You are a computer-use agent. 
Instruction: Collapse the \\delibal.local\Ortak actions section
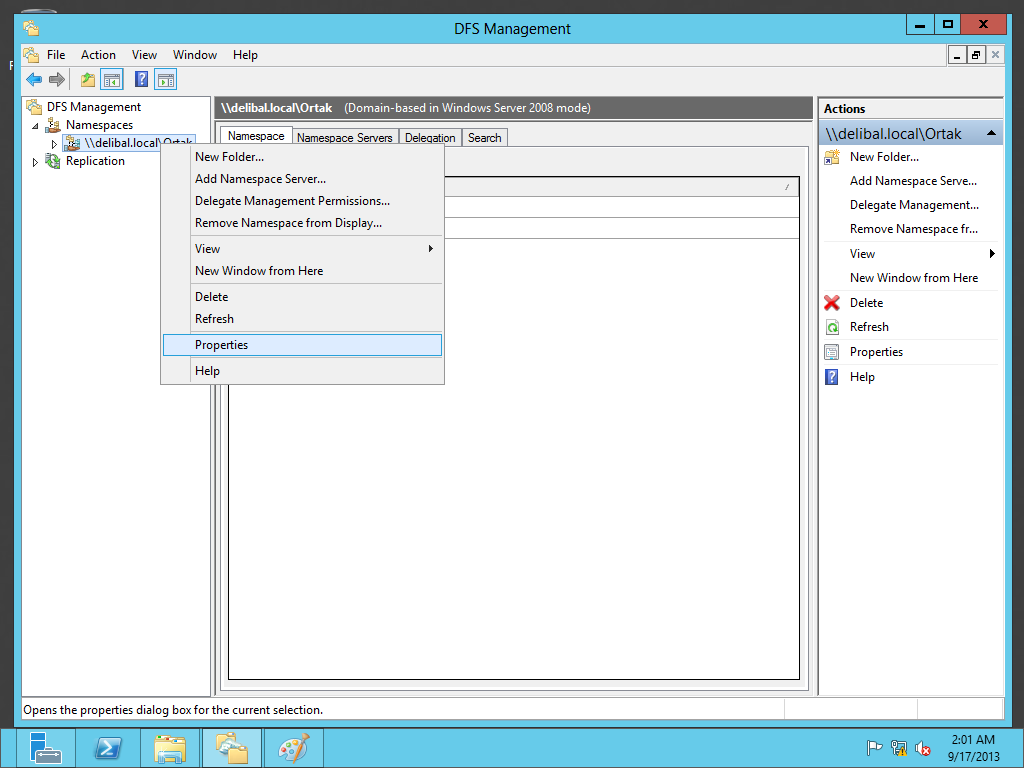click(x=990, y=133)
